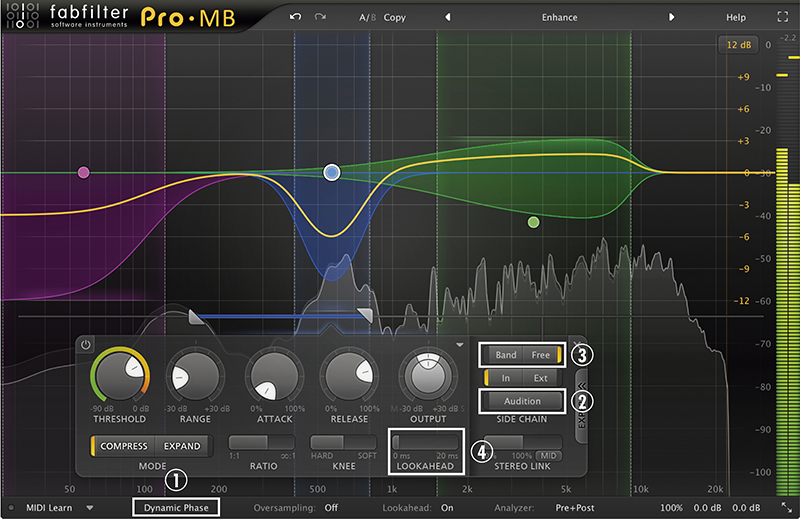Click the Threshold knob

pos(120,375)
